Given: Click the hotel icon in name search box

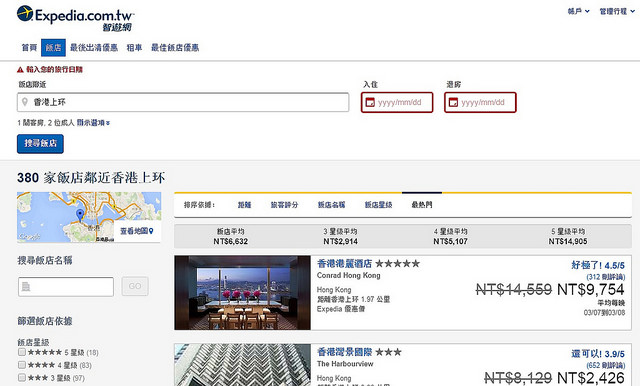Looking at the screenshot, I should point(26,286).
